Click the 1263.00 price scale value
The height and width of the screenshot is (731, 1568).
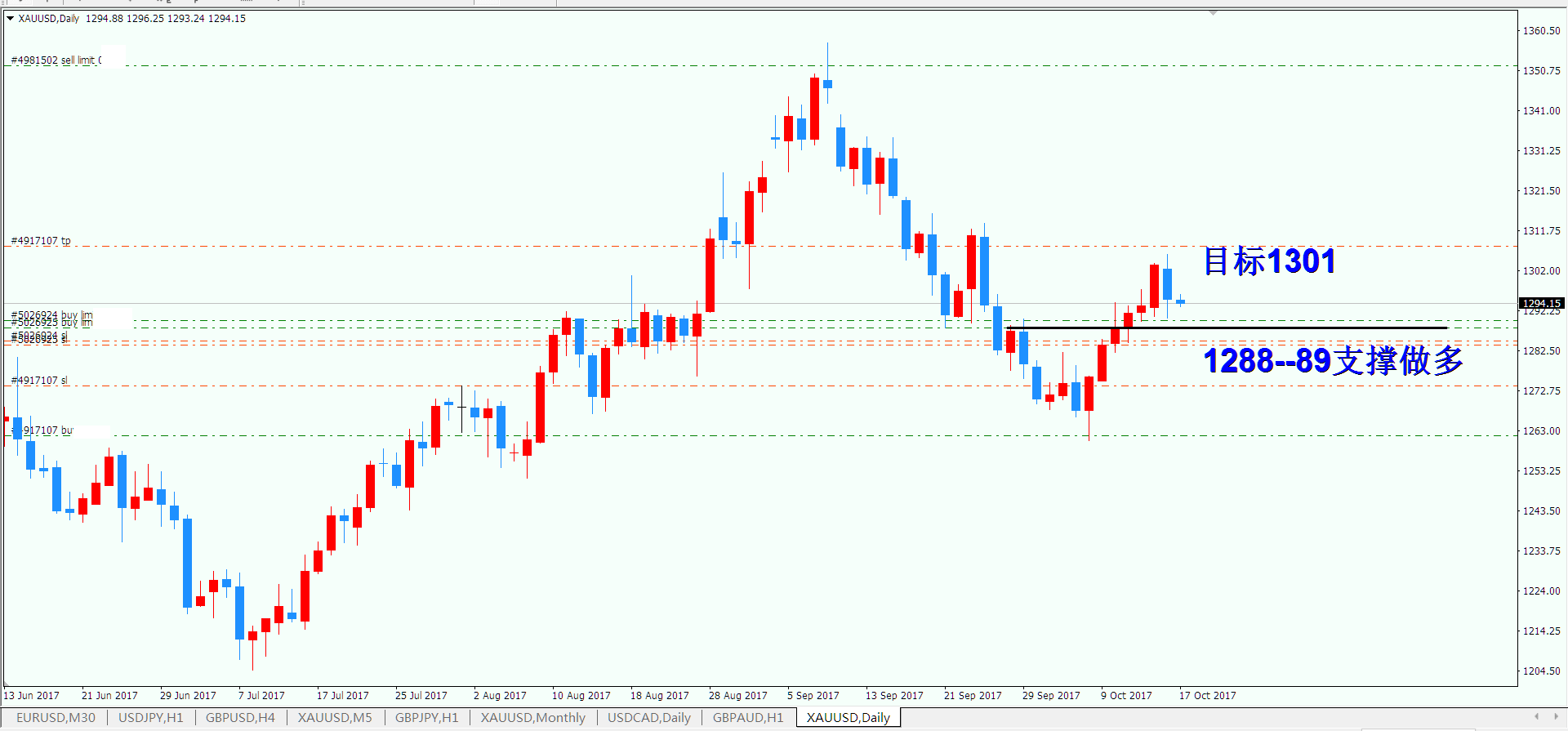pos(1541,431)
